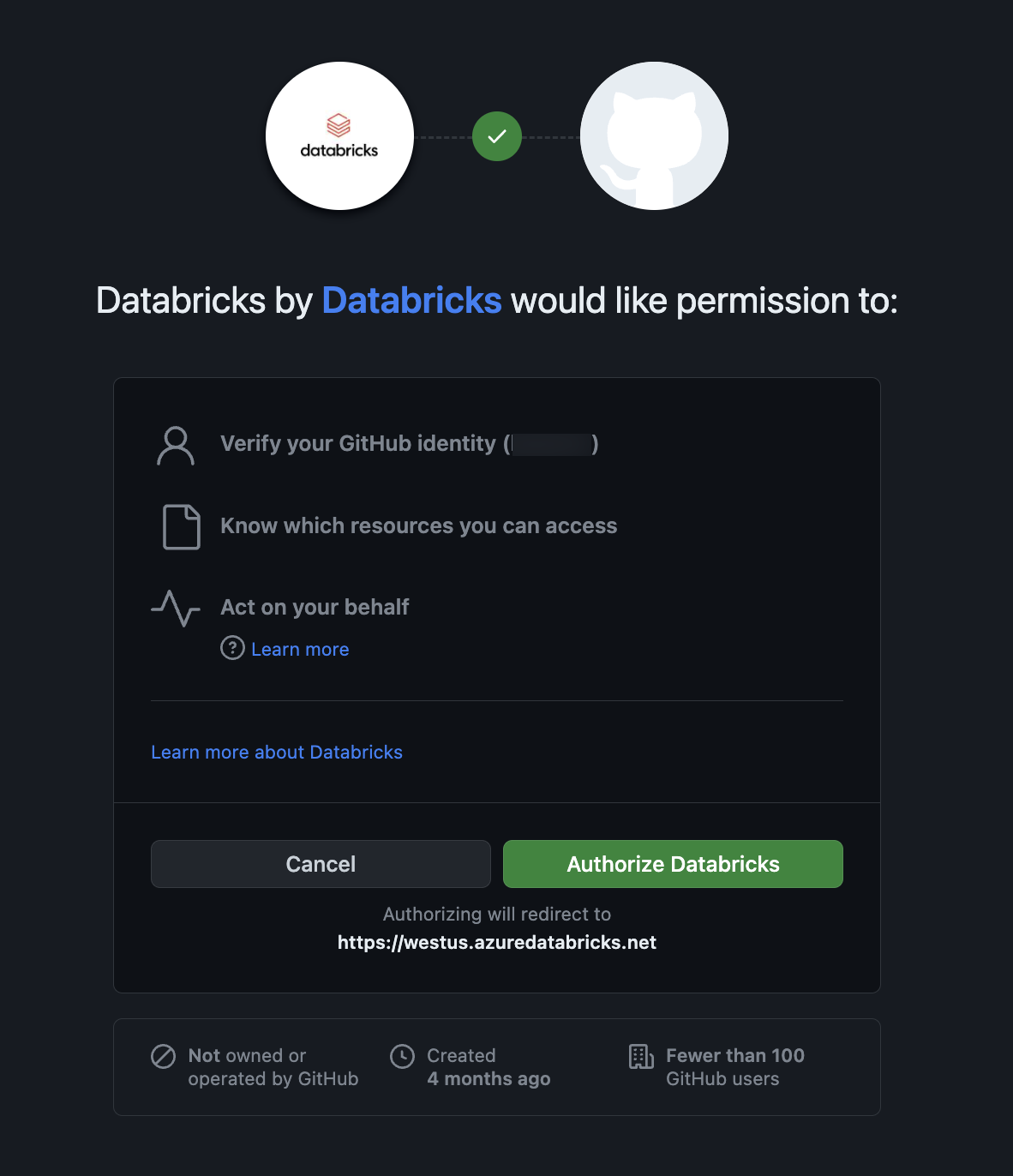The height and width of the screenshot is (1176, 1013).
Task: Cancel the authorization request
Action: [x=320, y=864]
